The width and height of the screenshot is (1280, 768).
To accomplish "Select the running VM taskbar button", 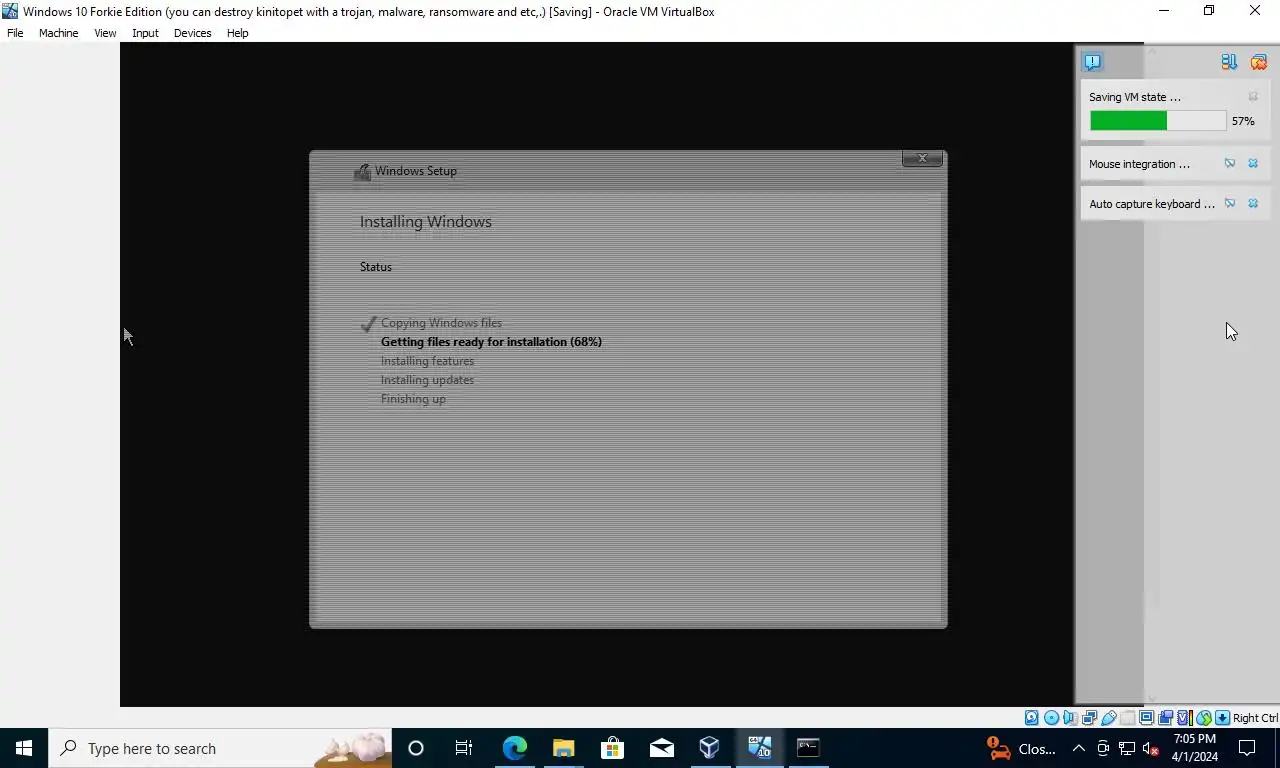I will pyautogui.click(x=759, y=748).
